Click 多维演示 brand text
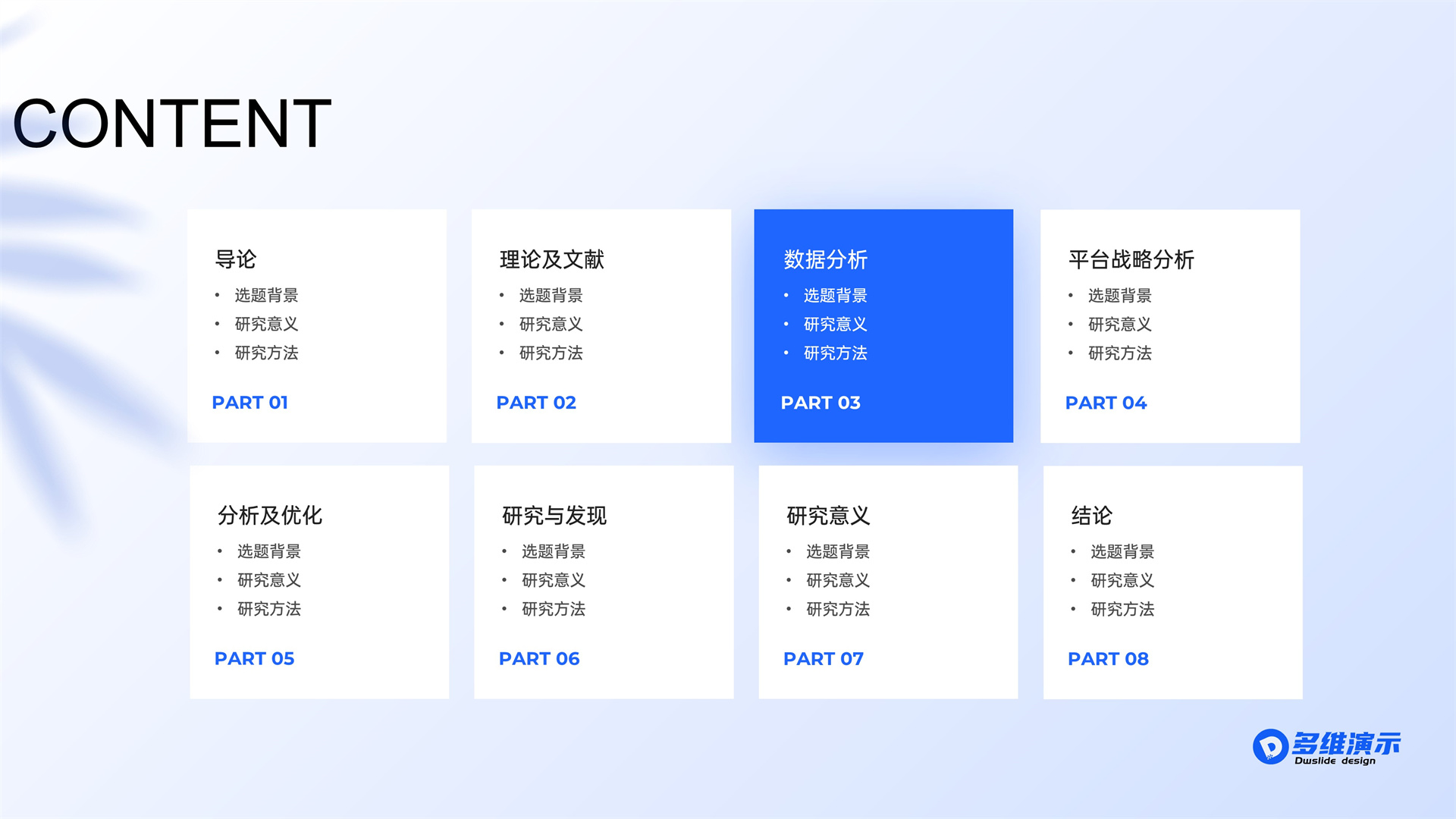This screenshot has height=819, width=1456. click(x=1346, y=743)
